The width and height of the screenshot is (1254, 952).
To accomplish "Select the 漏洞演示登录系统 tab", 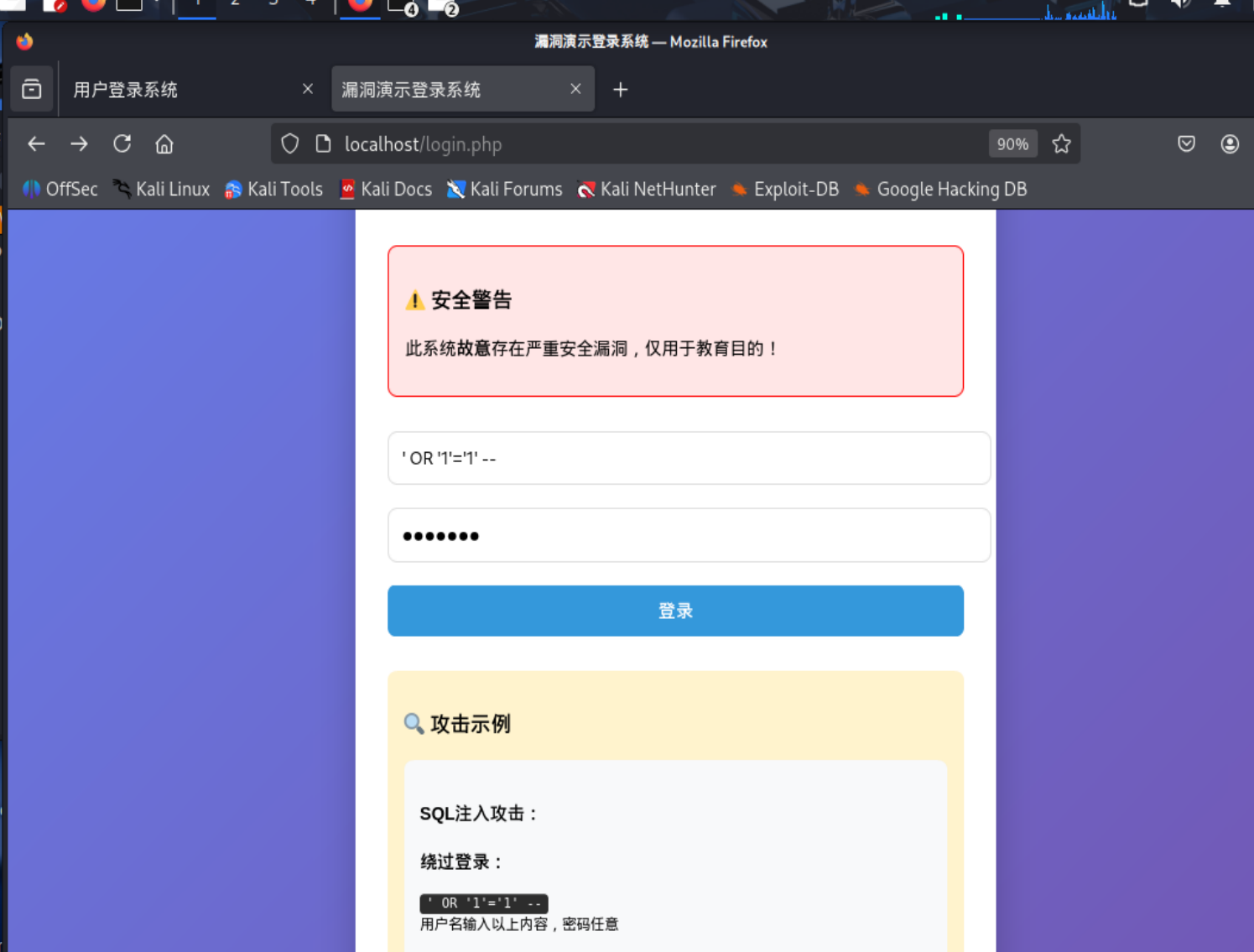I will (x=463, y=89).
